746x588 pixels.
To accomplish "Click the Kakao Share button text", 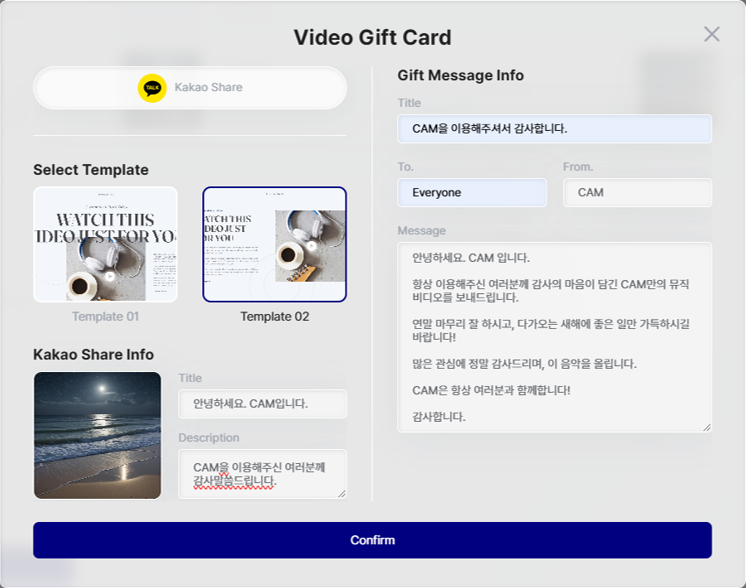I will (x=208, y=88).
